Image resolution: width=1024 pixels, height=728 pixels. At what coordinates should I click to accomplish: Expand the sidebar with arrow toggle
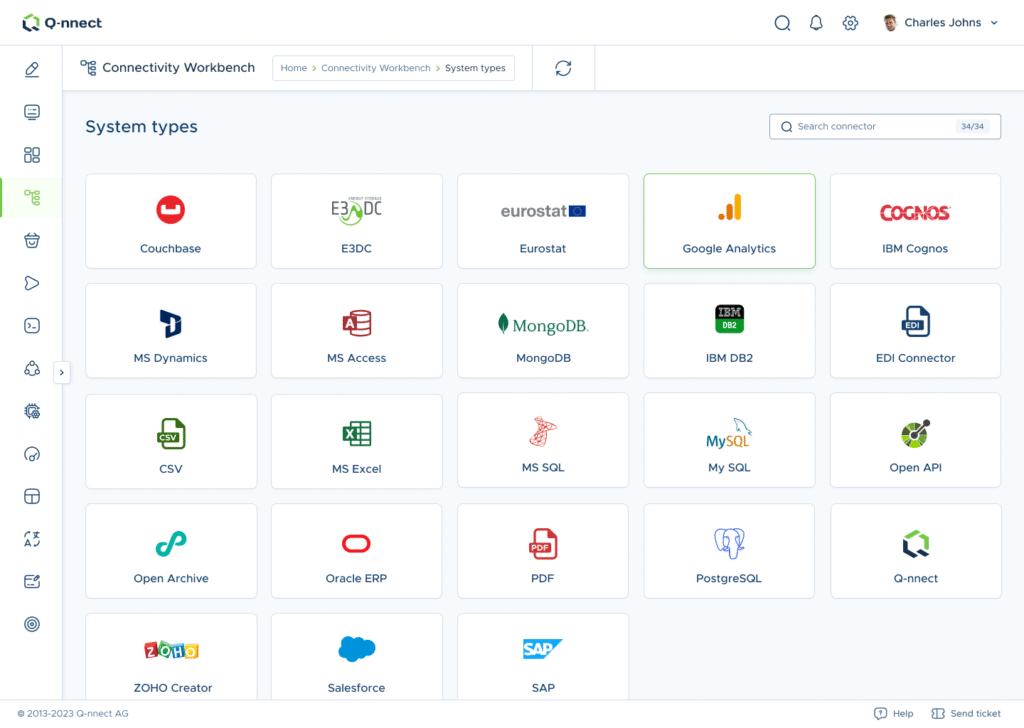click(x=61, y=373)
